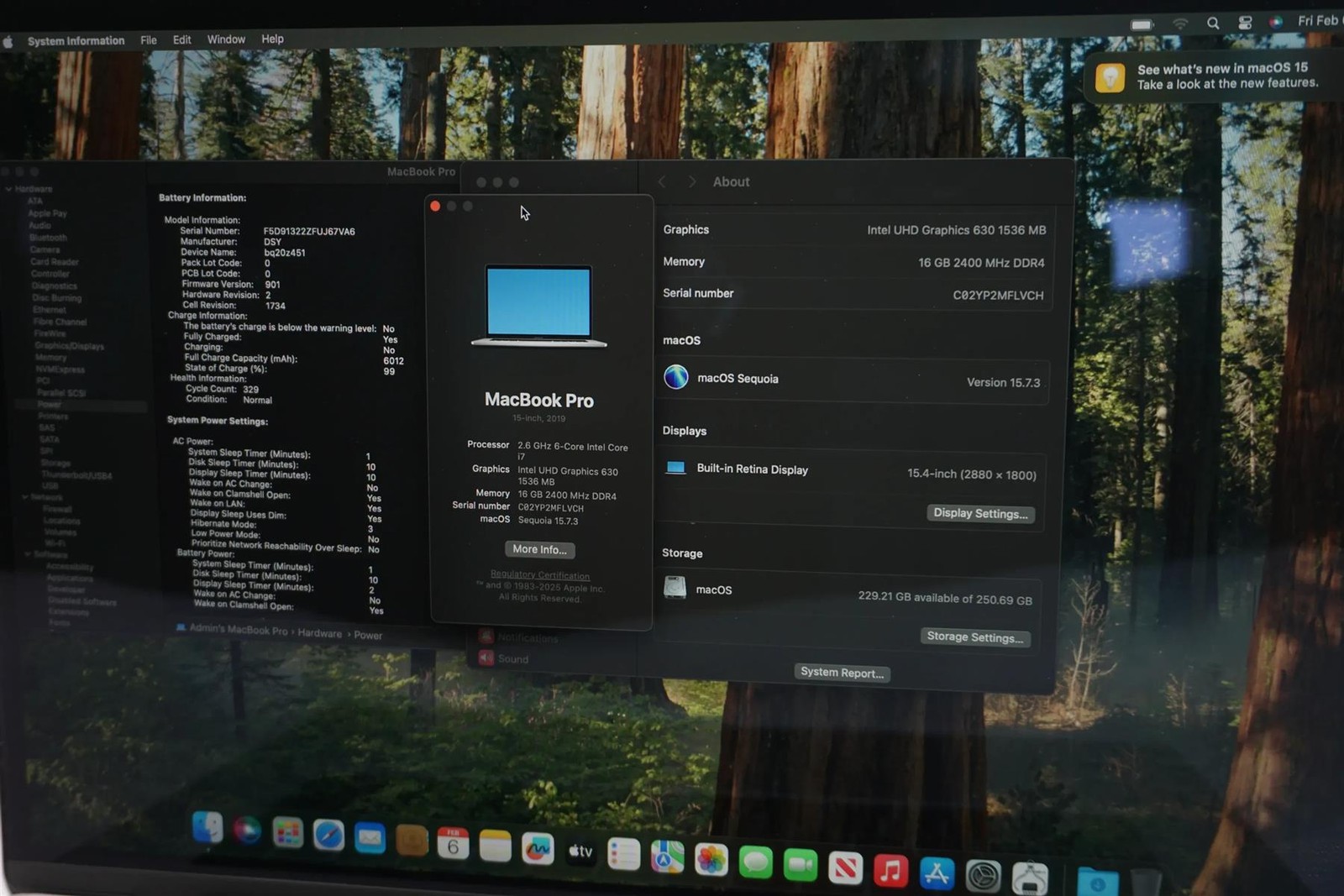Click the More Info... button

pyautogui.click(x=539, y=549)
